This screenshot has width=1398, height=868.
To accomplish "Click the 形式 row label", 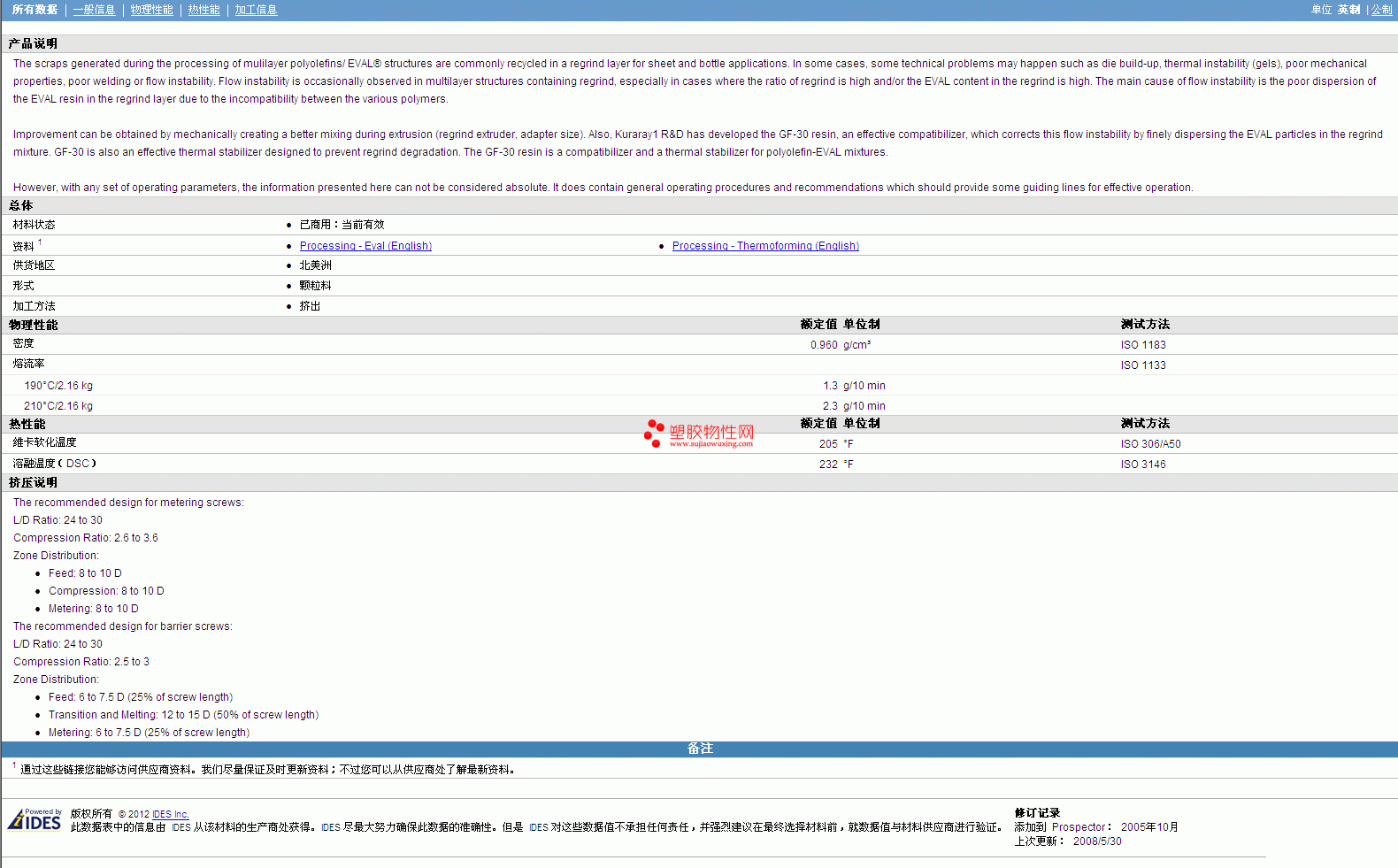I will pos(24,286).
